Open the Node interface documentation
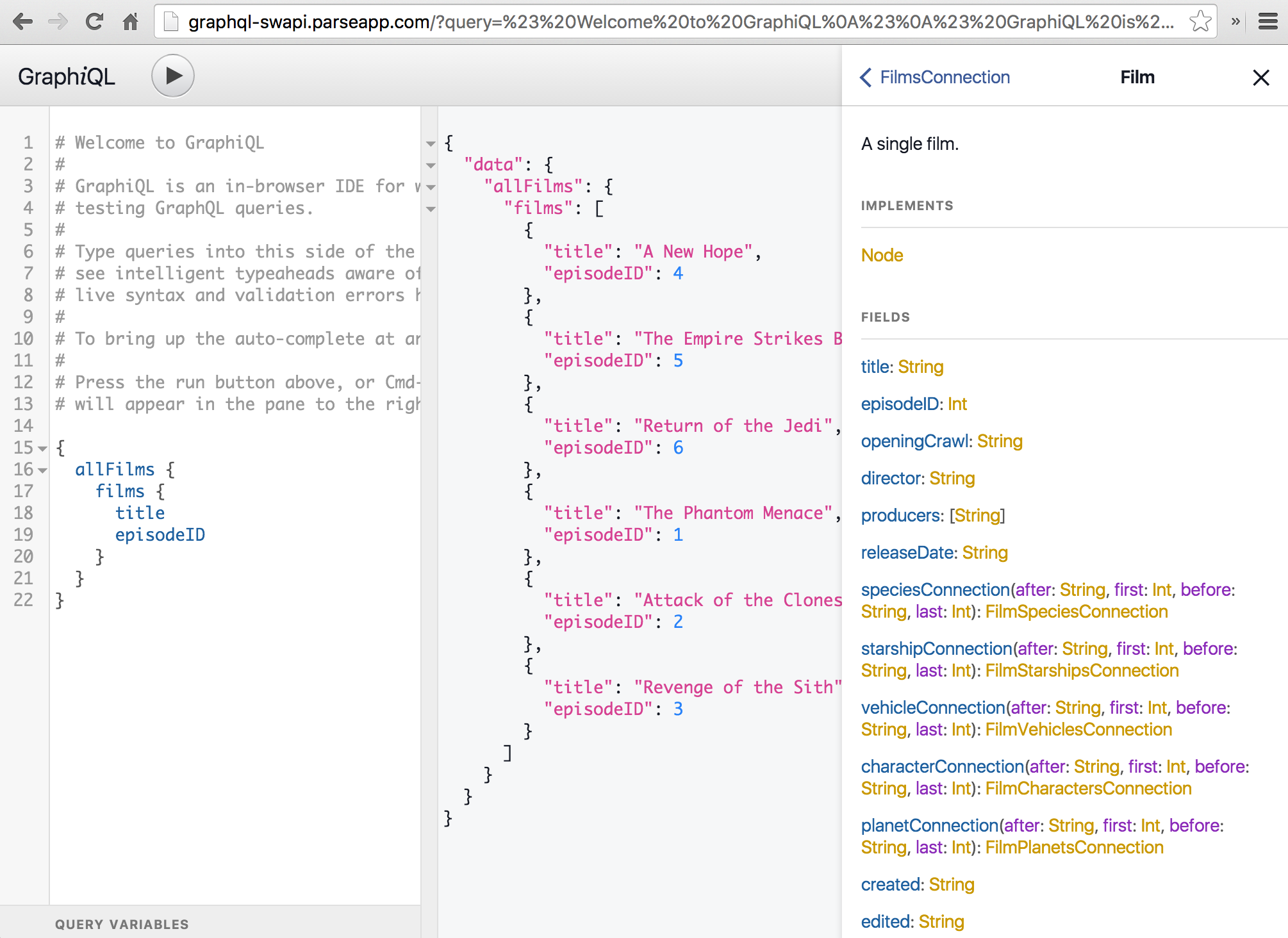Viewport: 1288px width, 938px height. coord(882,255)
